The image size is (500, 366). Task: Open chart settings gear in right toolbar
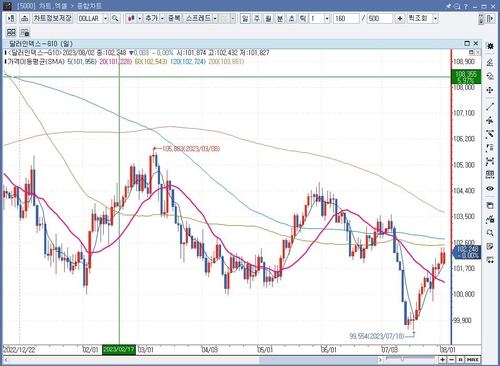click(x=490, y=46)
